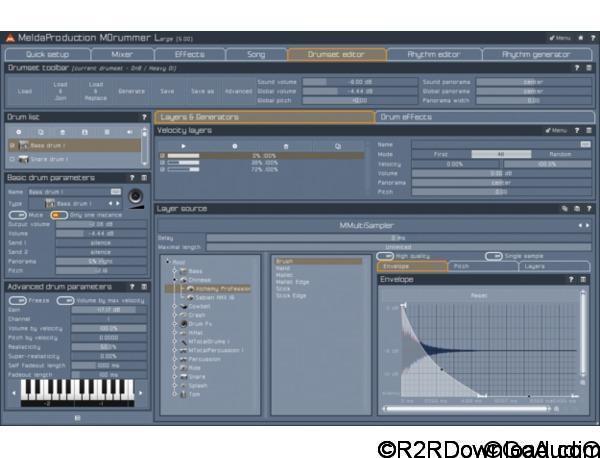Toggle Bass drum 1 enable checkbox

12,145
